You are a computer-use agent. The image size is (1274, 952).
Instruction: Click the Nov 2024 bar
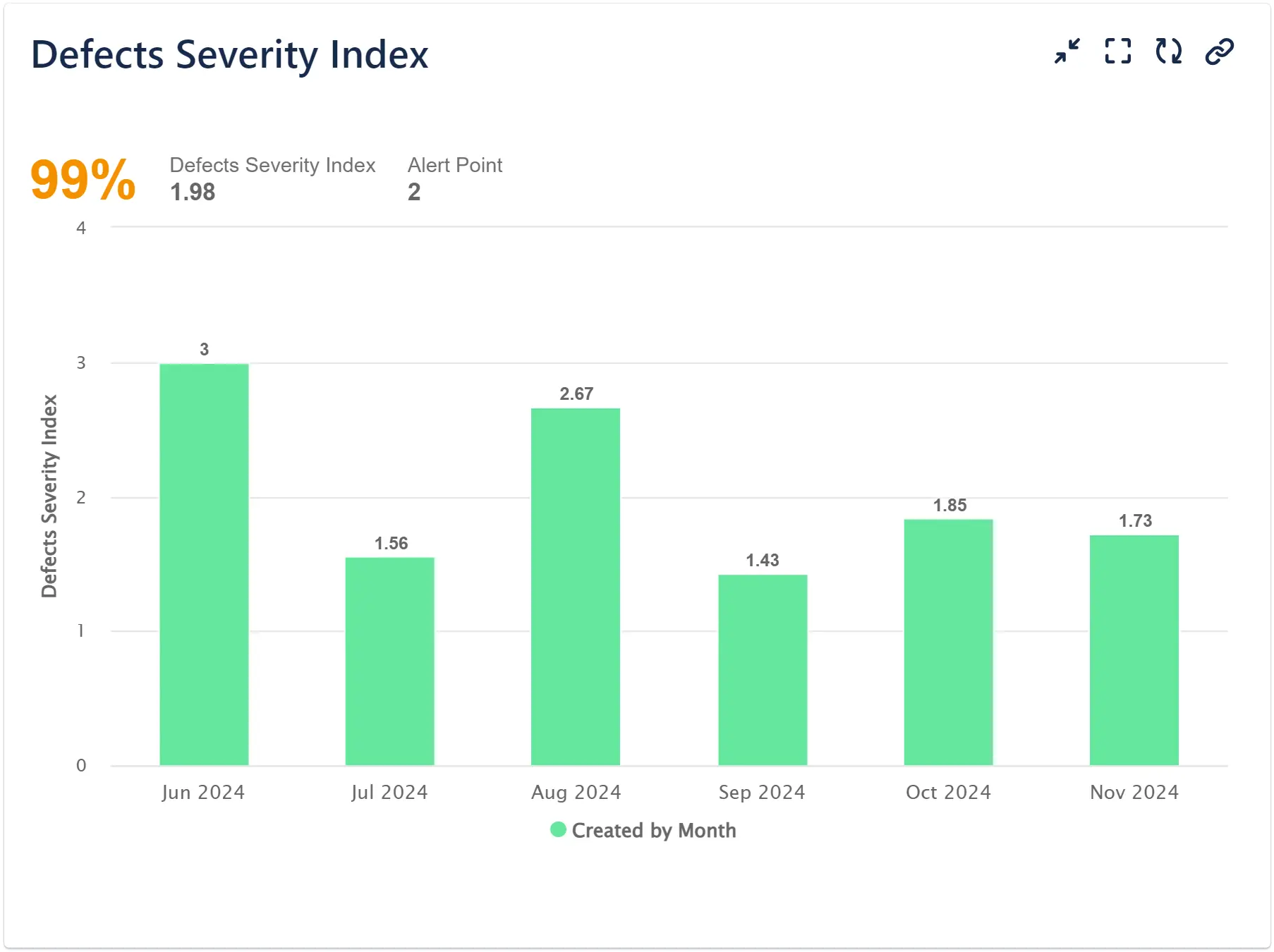click(1134, 649)
